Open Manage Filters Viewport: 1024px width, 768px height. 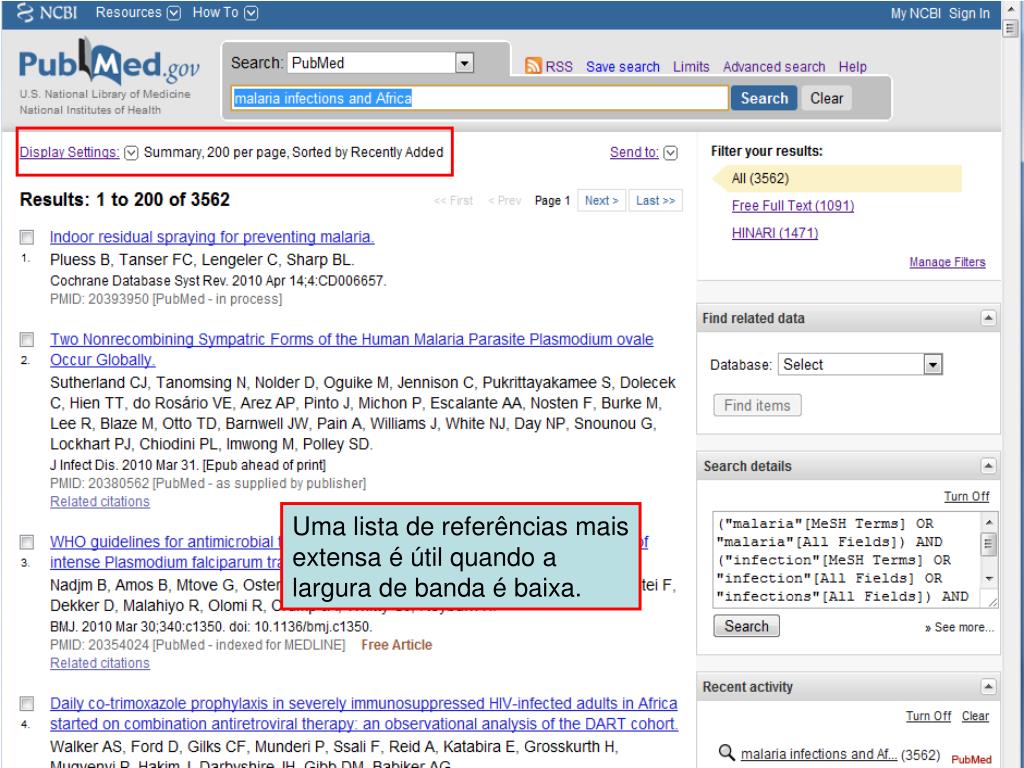click(x=947, y=262)
